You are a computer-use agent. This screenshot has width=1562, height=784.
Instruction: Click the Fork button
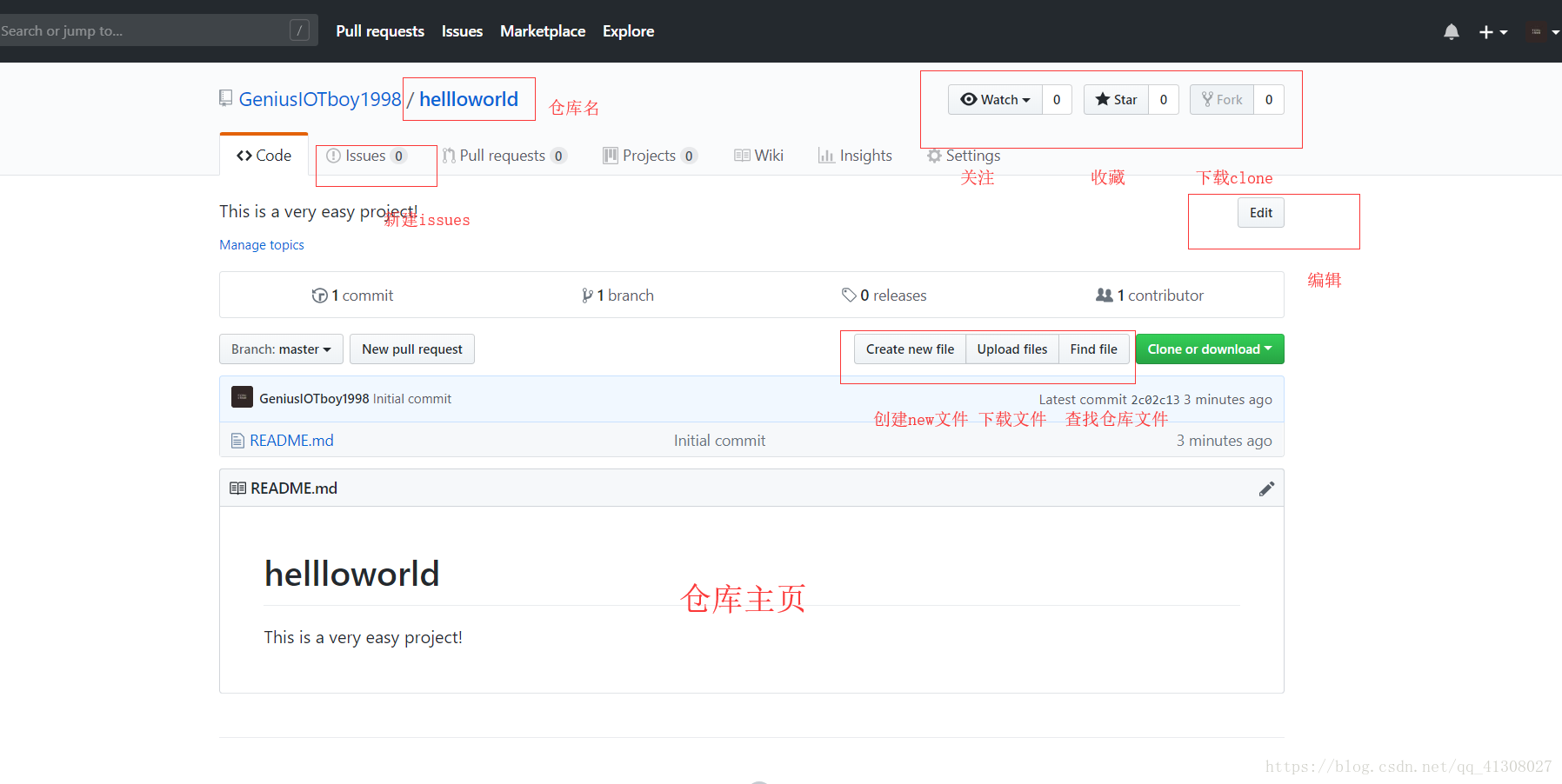click(x=1222, y=100)
